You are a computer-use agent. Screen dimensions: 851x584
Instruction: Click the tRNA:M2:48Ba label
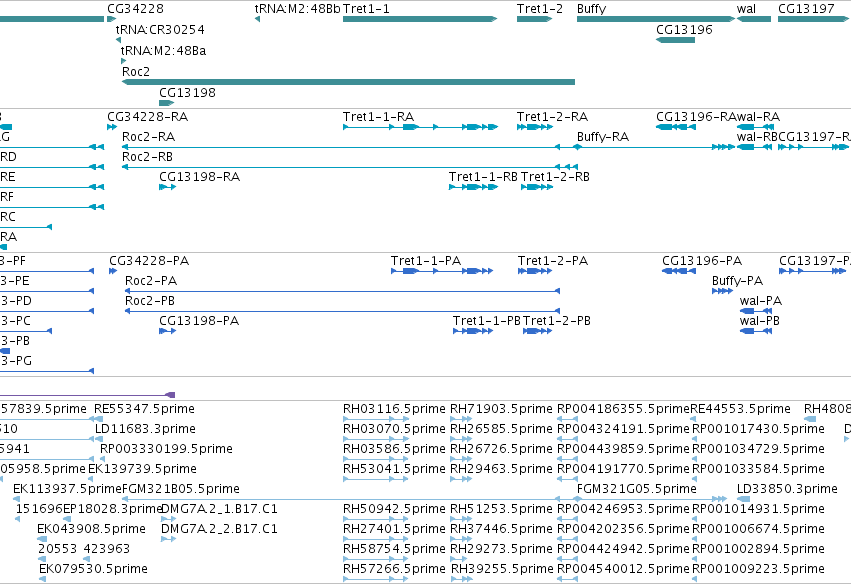coord(163,50)
